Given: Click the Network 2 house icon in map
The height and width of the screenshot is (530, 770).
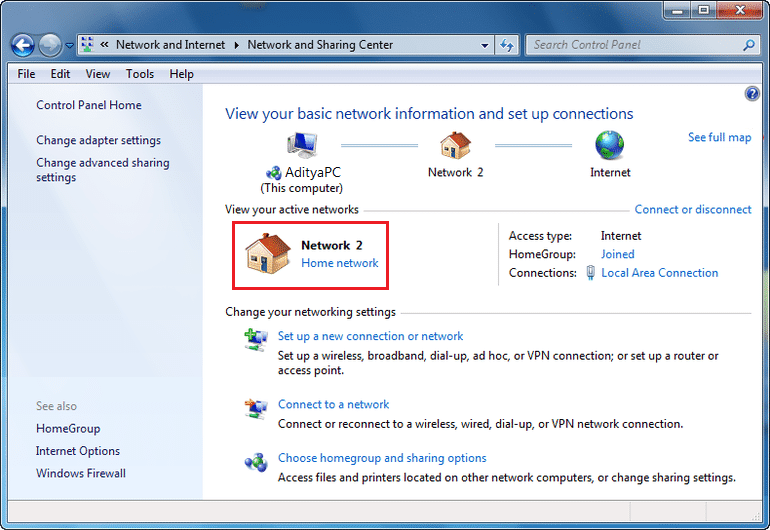Looking at the screenshot, I should tap(456, 145).
